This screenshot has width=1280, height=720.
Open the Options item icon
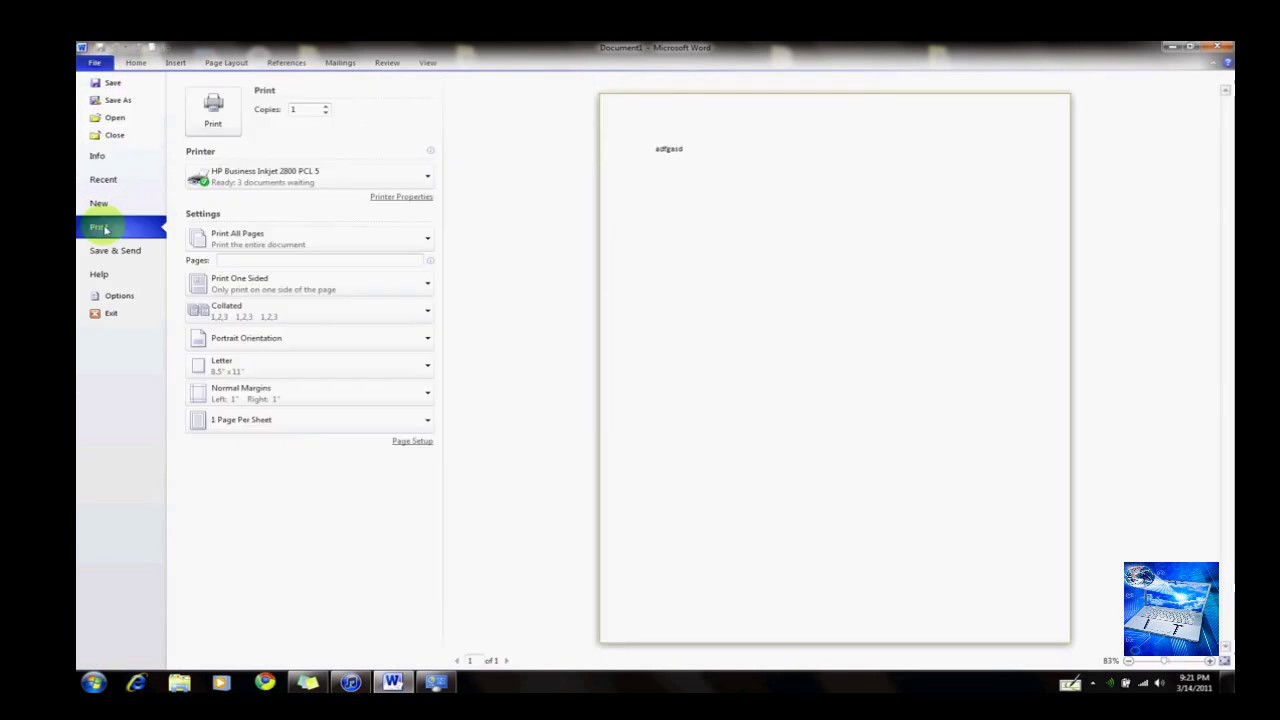95,296
